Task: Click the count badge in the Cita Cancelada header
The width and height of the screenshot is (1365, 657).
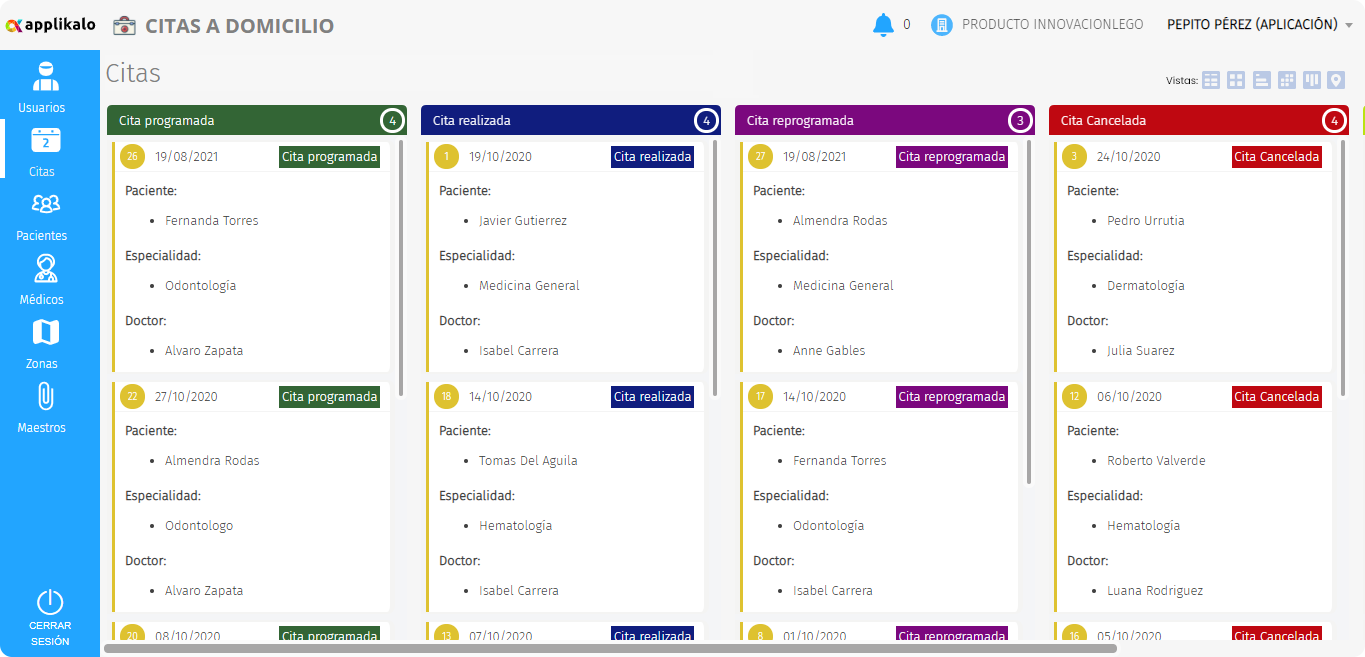Action: (x=1334, y=121)
